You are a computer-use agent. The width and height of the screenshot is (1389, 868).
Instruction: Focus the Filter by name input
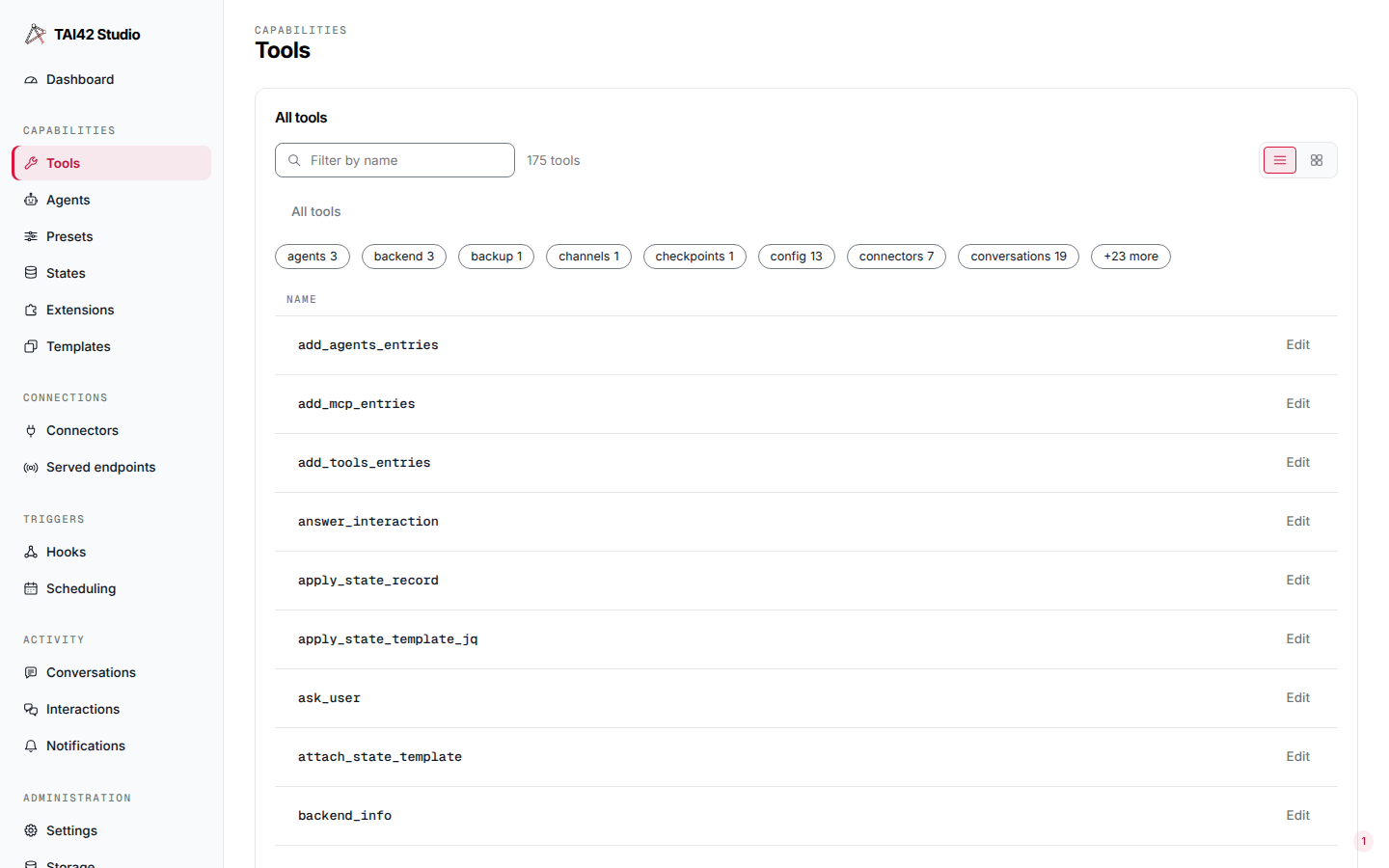[395, 160]
